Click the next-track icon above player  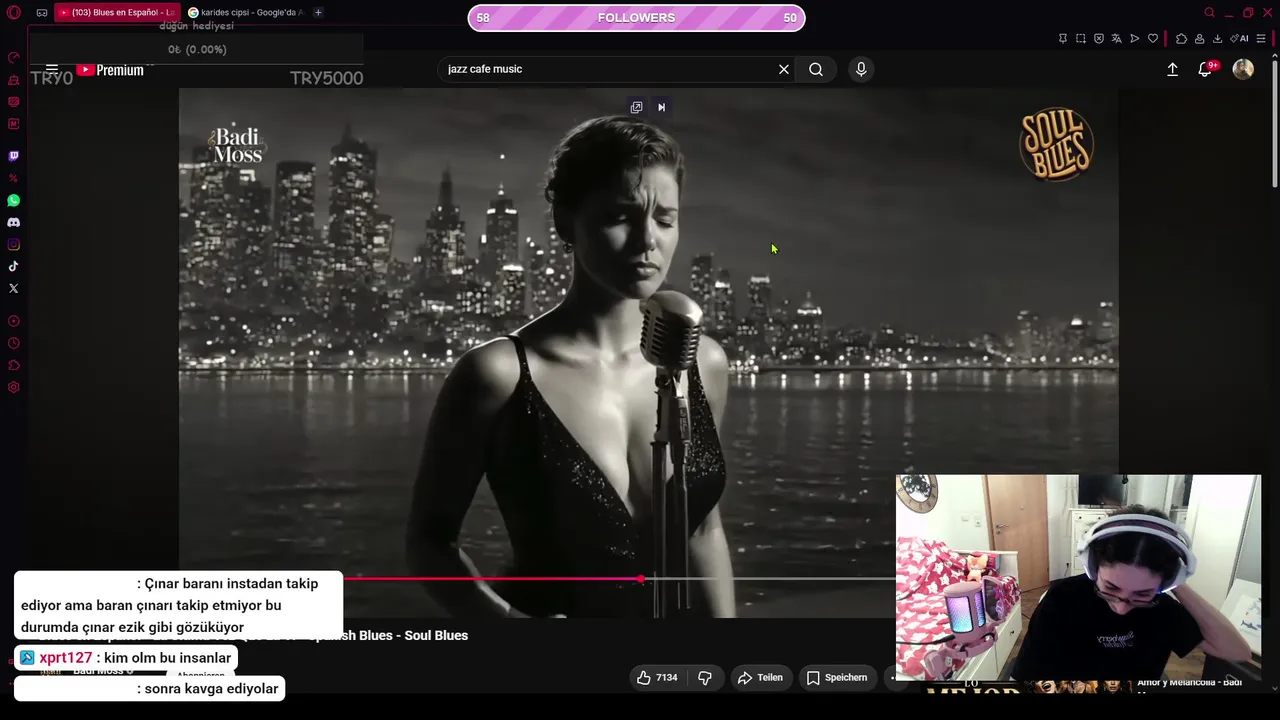tap(661, 107)
